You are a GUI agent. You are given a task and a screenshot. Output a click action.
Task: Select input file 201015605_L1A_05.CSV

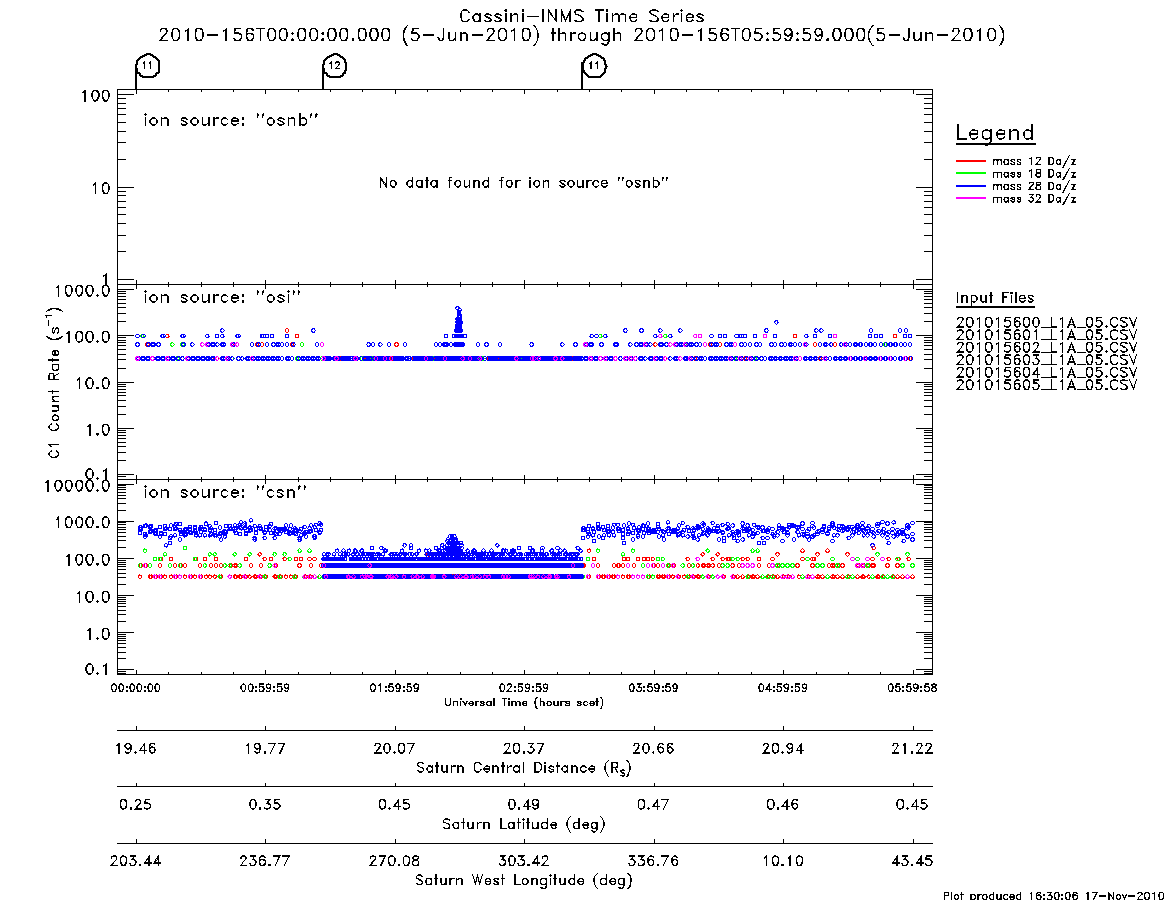coord(1046,385)
